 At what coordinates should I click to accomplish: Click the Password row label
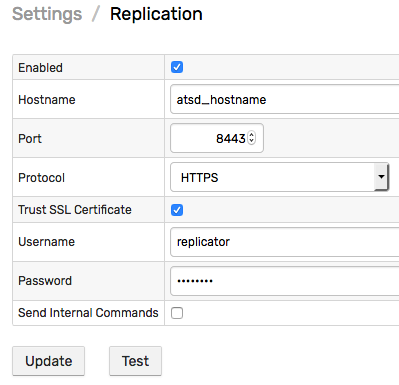(x=45, y=281)
